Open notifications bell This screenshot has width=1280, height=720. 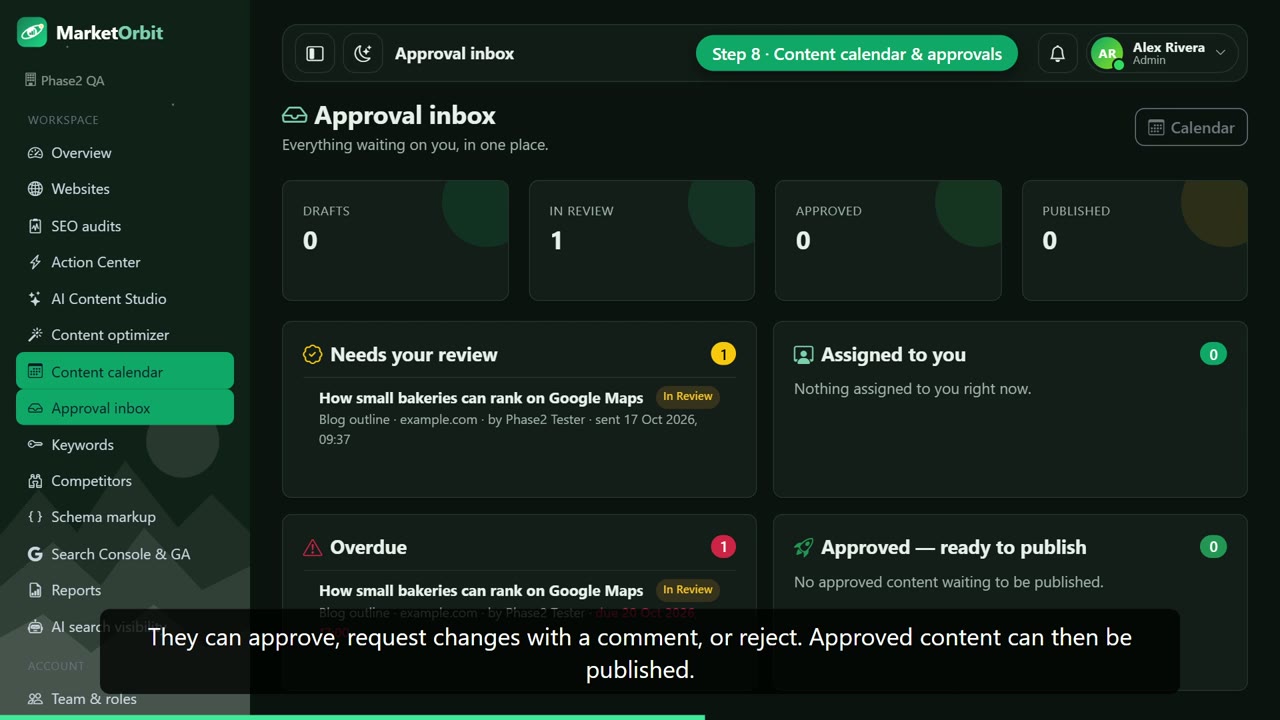click(x=1057, y=54)
